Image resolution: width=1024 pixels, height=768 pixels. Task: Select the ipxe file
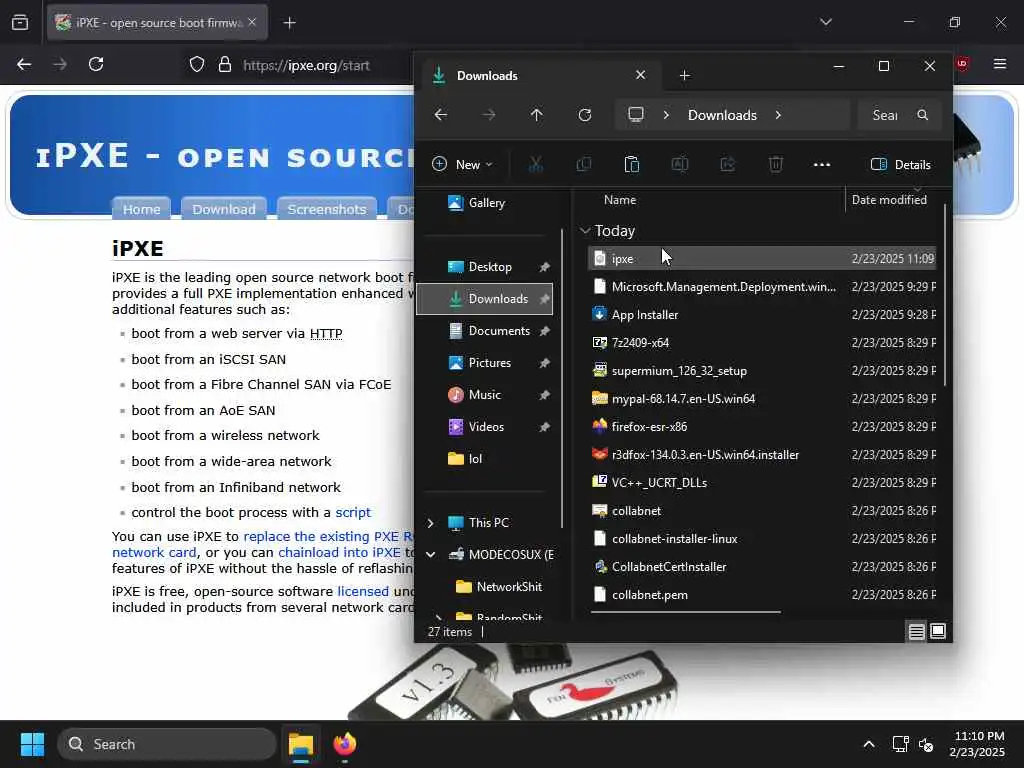pyautogui.click(x=761, y=259)
